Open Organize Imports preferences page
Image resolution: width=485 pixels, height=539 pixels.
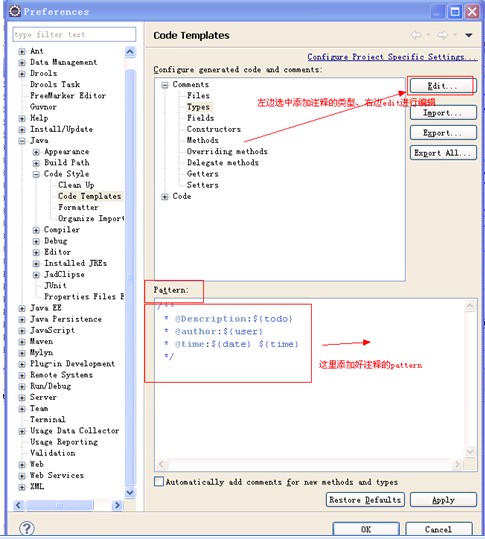[91, 219]
